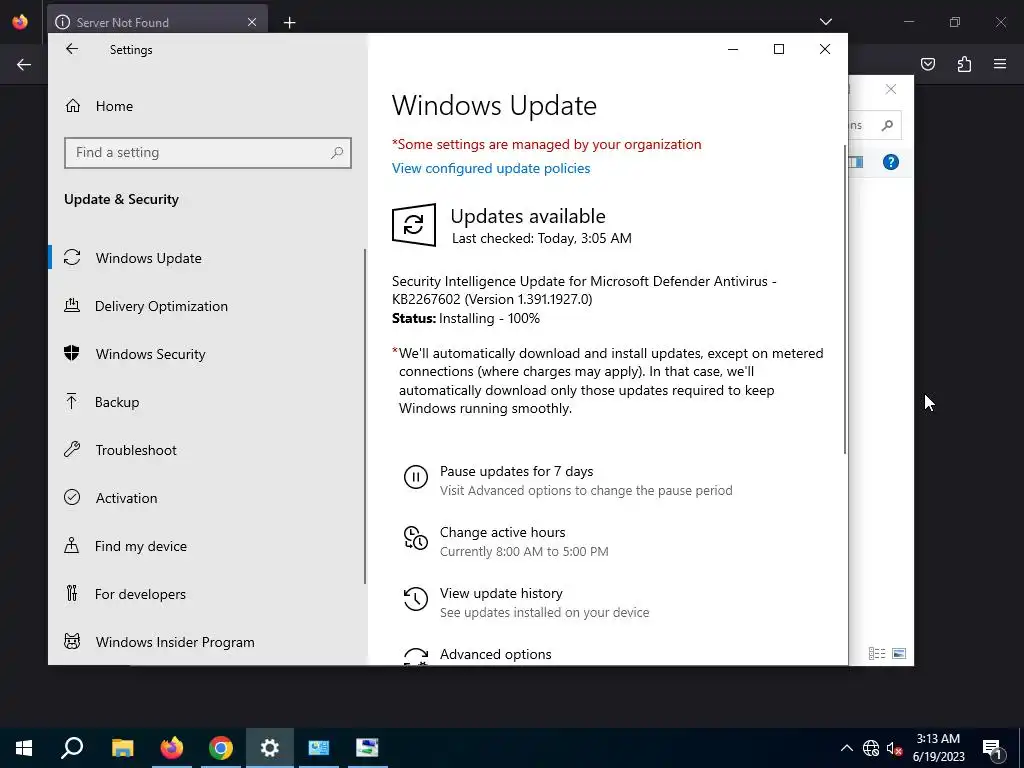Open File Explorer from taskbar
This screenshot has height=768, width=1024.
[x=122, y=748]
